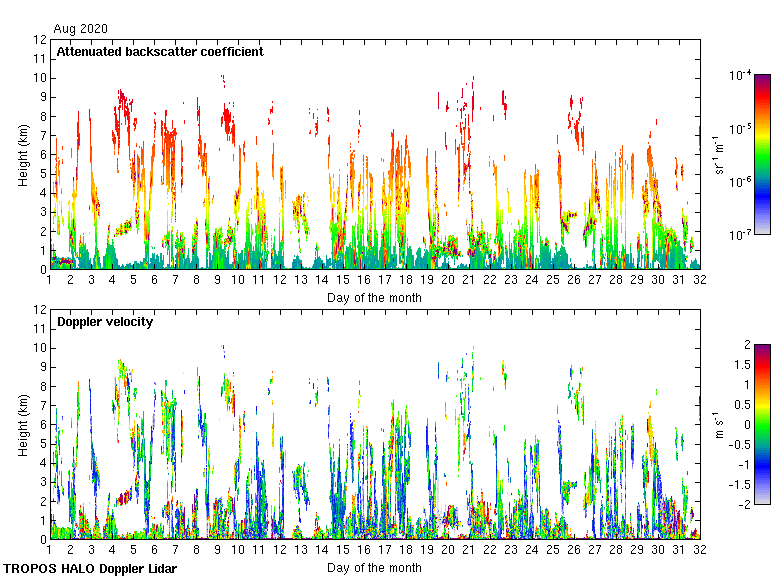Screen dimensions: 780x580
Task: Click the 10⁻⁴ label on backscatter colorbar
Action: (740, 75)
